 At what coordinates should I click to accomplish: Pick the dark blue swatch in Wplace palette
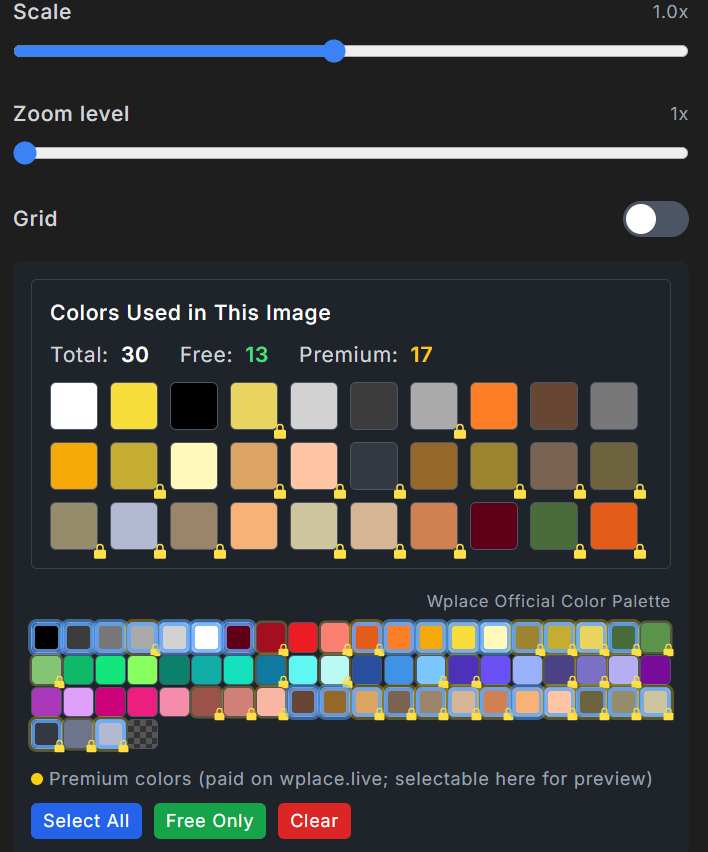pos(367,669)
